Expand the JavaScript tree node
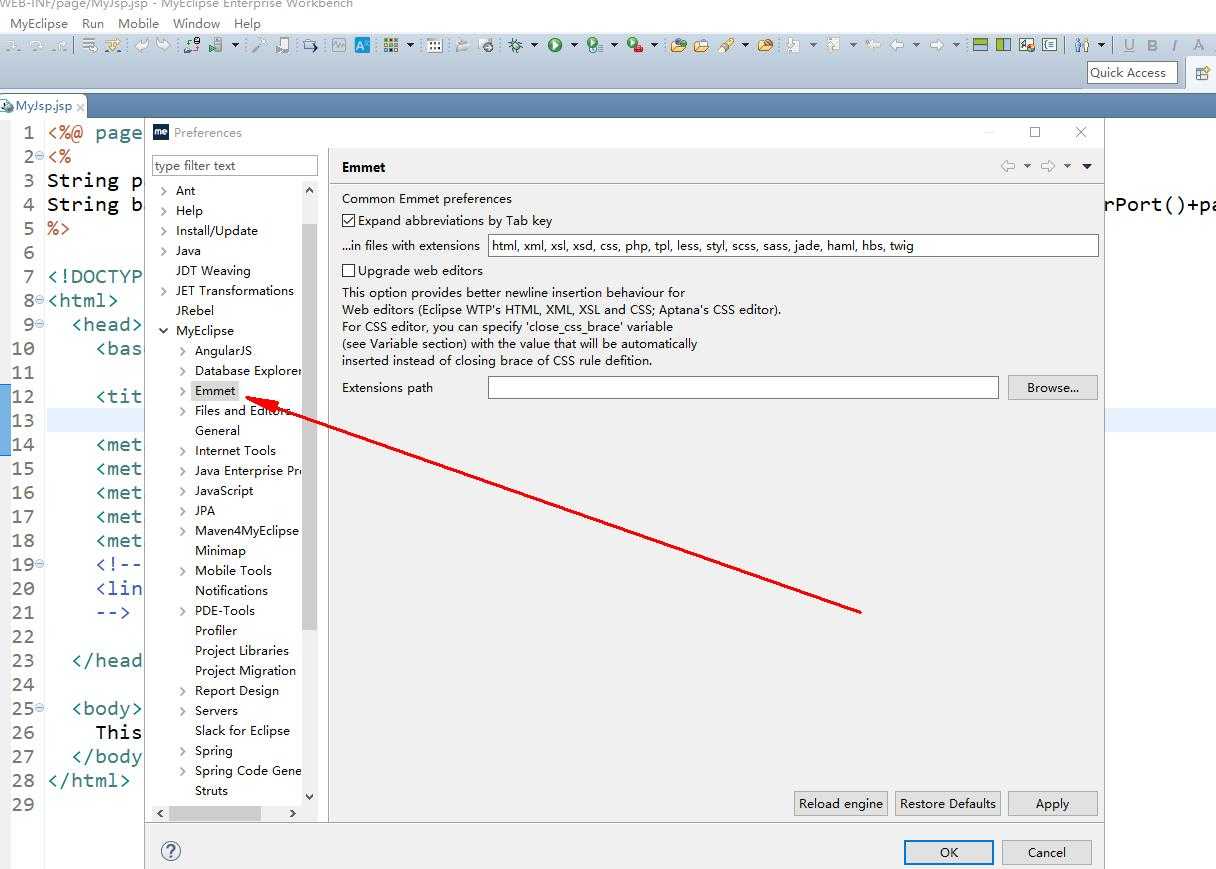 [x=183, y=490]
